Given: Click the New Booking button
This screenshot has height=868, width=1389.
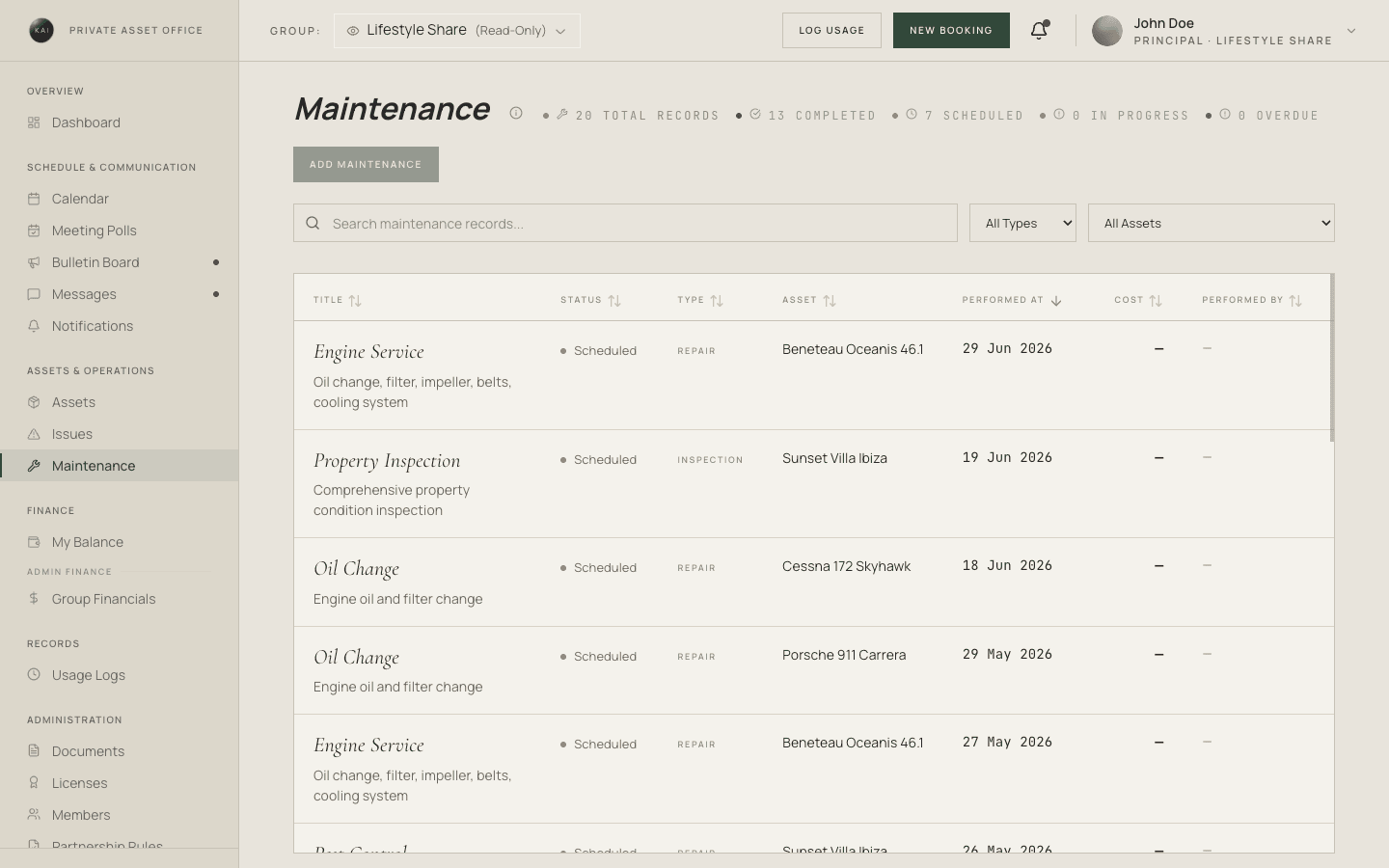Looking at the screenshot, I should click(x=951, y=31).
